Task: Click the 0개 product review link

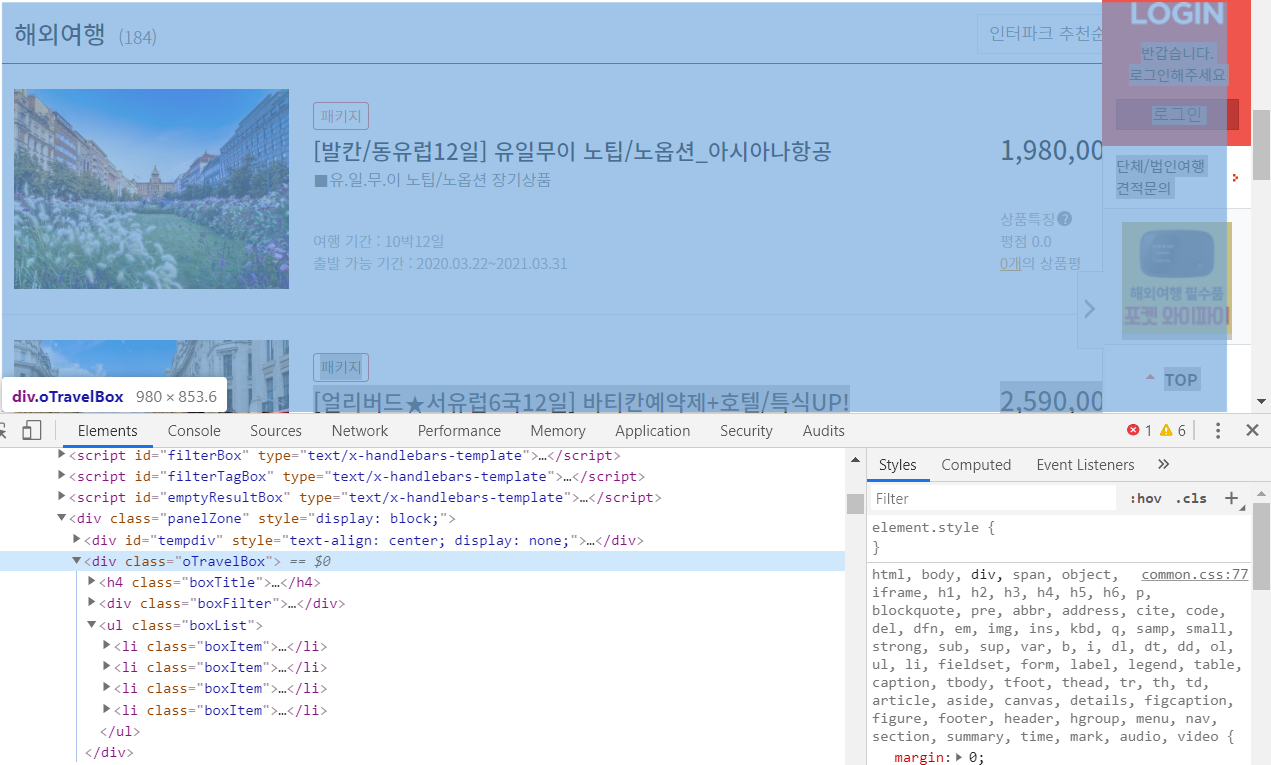Action: 1010,263
